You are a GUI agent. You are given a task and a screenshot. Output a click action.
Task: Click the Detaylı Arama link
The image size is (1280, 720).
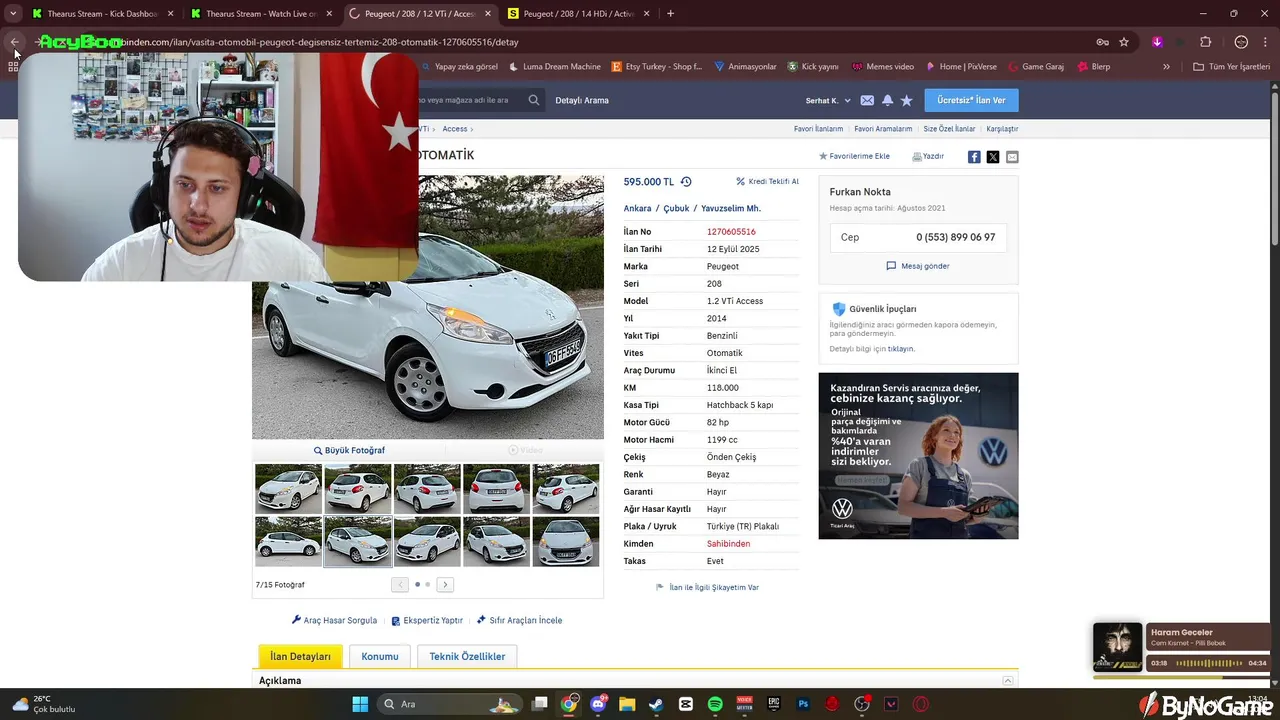[x=582, y=100]
